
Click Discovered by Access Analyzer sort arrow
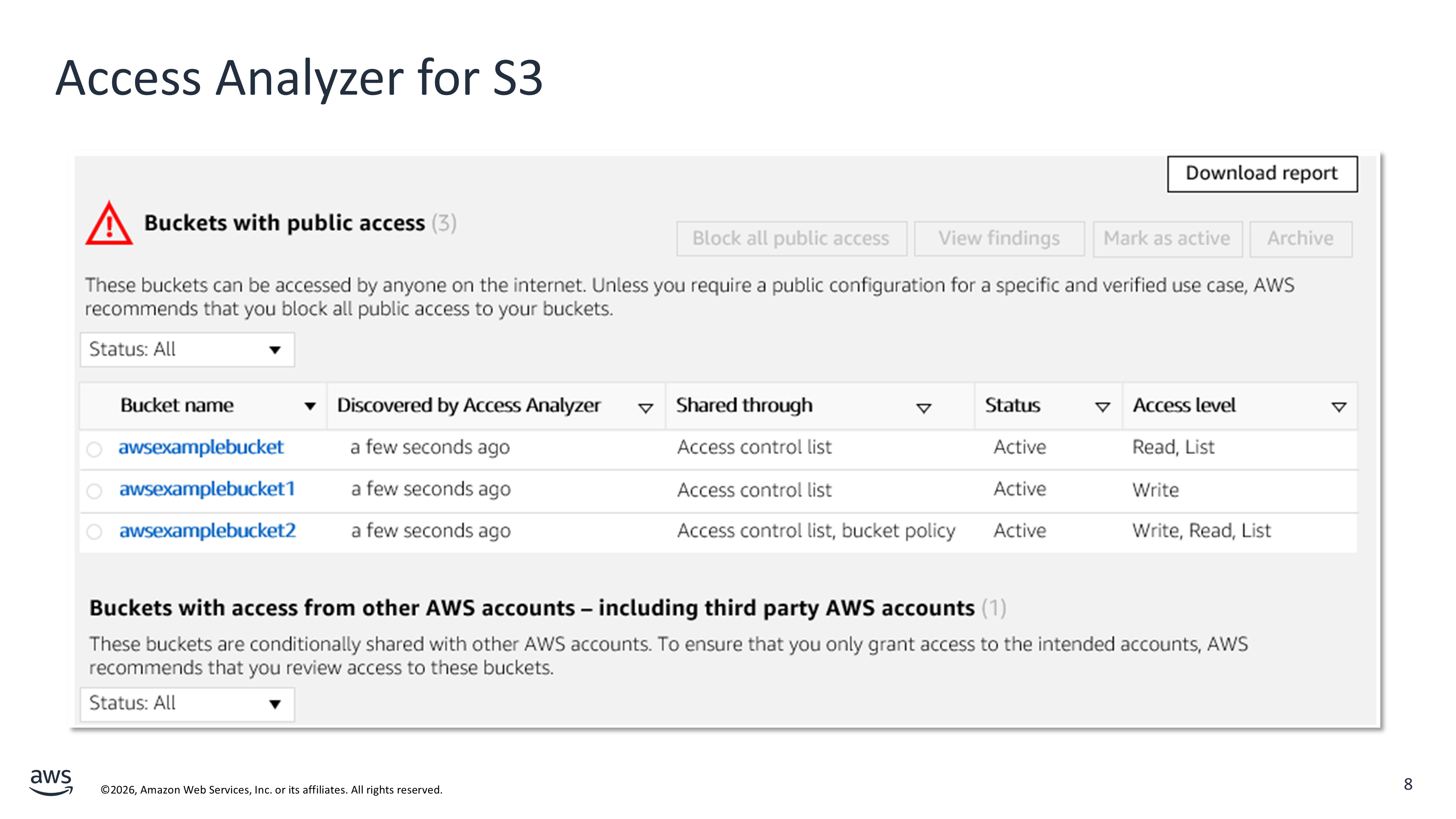point(645,408)
